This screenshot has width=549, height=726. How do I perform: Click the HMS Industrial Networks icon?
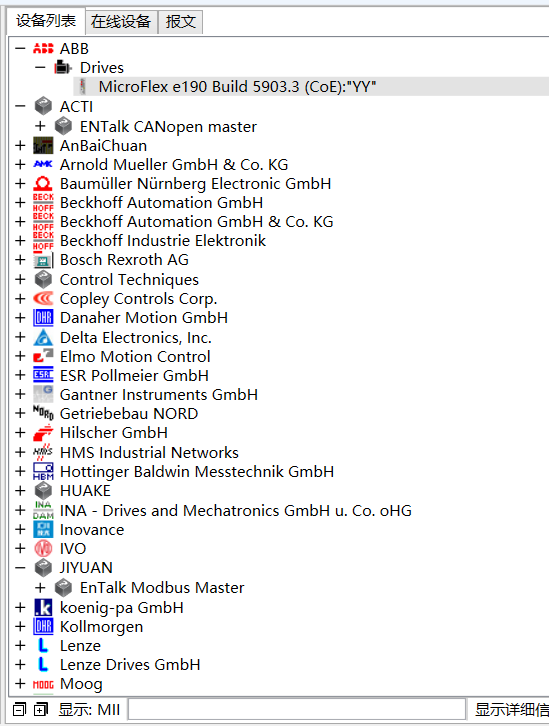(x=43, y=452)
